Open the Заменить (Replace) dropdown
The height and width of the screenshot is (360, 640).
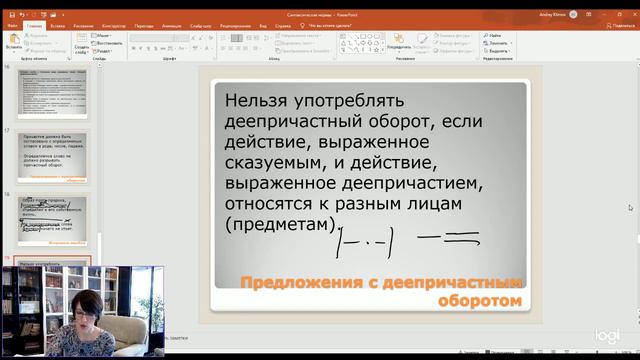point(497,43)
